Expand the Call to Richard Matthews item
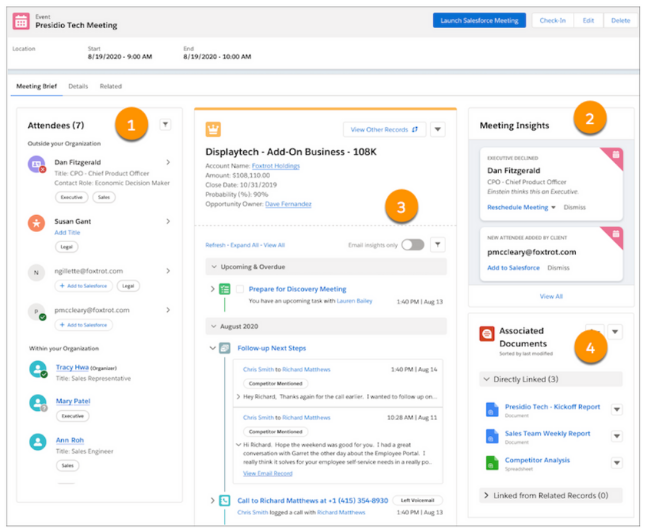The height and width of the screenshot is (532, 648). [212, 501]
